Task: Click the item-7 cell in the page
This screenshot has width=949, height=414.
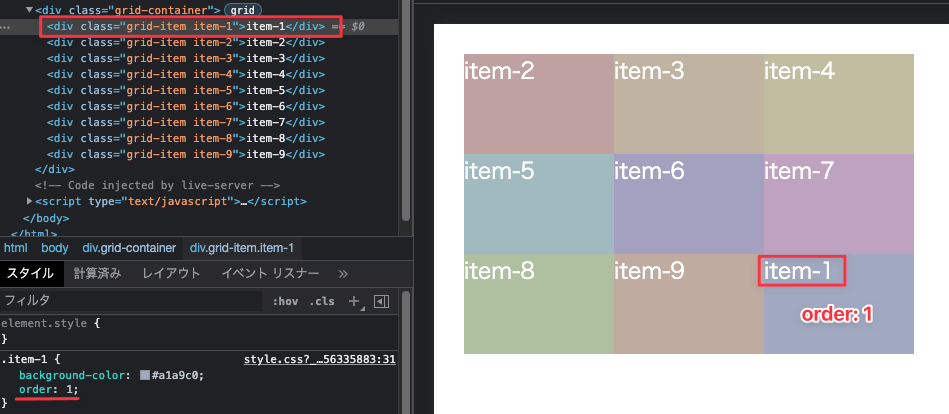Action: point(839,203)
